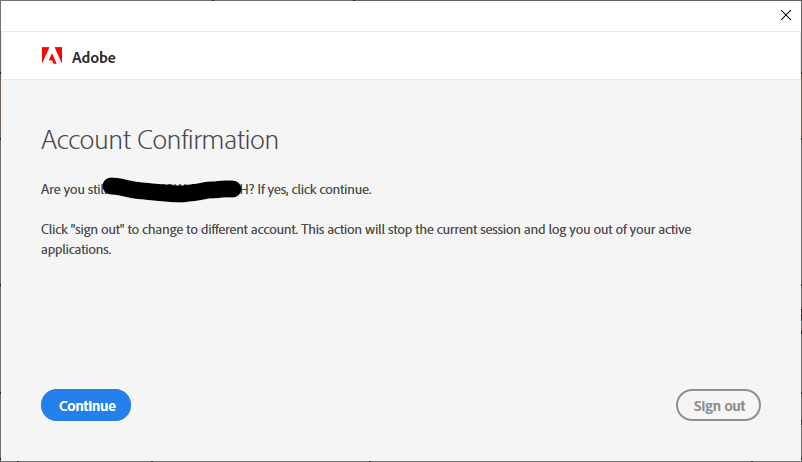The height and width of the screenshot is (462, 802).
Task: Click the "Are you still" text
Action: pyautogui.click(x=72, y=189)
